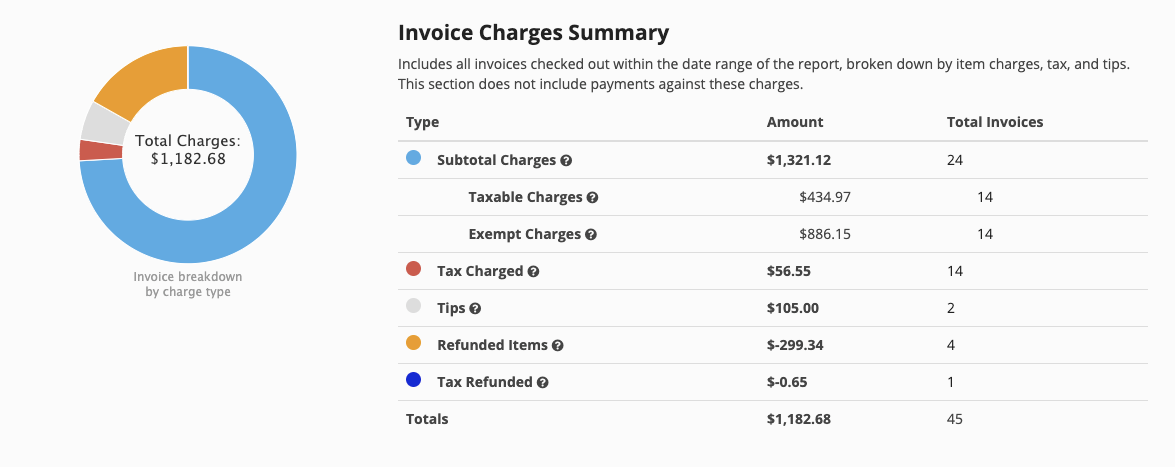Click the $1,321.12 subtotal amount
This screenshot has width=1175, height=467.
coord(799,160)
